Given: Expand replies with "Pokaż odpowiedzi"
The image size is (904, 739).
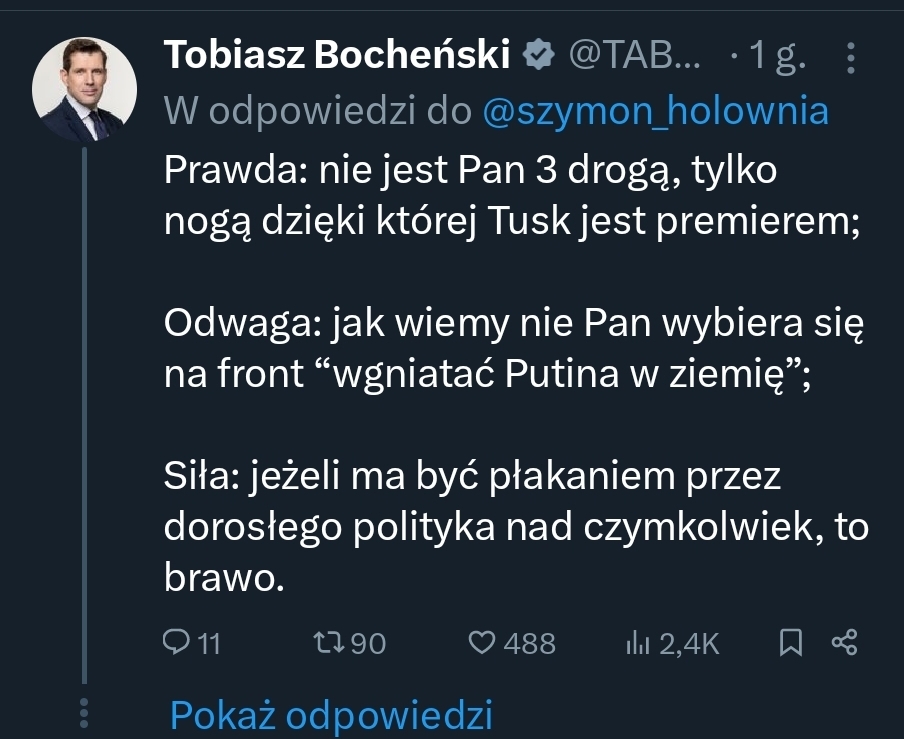Looking at the screenshot, I should (x=330, y=715).
